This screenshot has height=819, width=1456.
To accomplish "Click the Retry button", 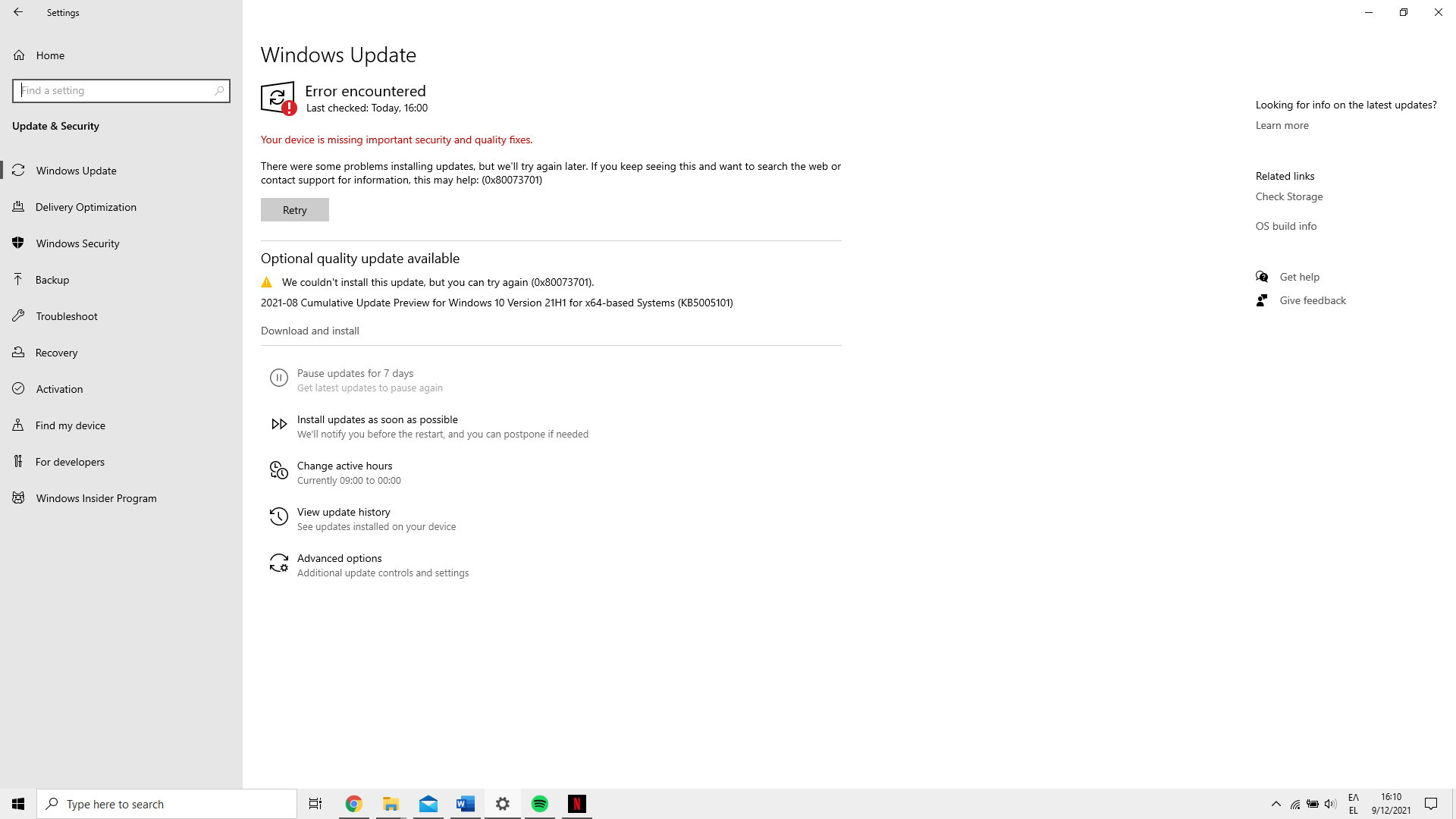I will (x=295, y=210).
